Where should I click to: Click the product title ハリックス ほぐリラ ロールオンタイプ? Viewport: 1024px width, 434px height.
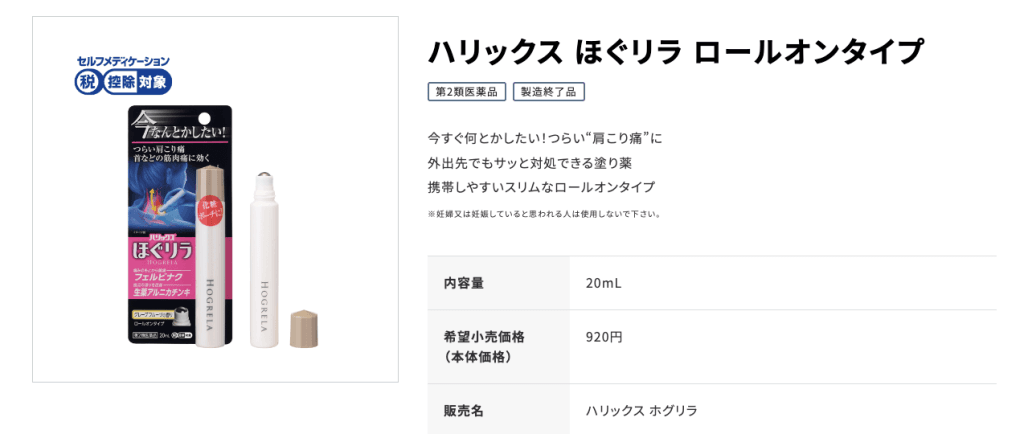[x=675, y=52]
